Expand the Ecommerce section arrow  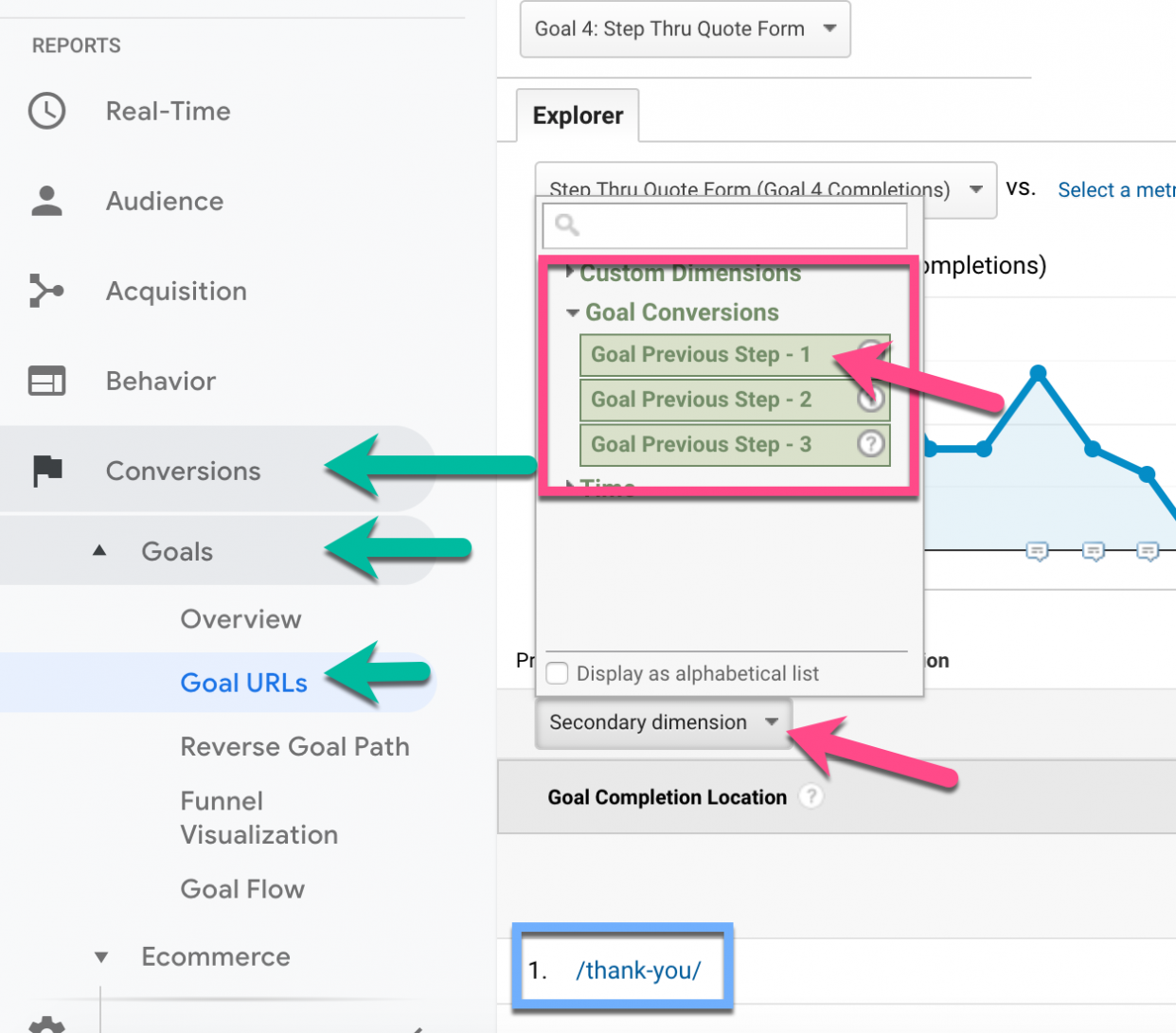coord(101,957)
